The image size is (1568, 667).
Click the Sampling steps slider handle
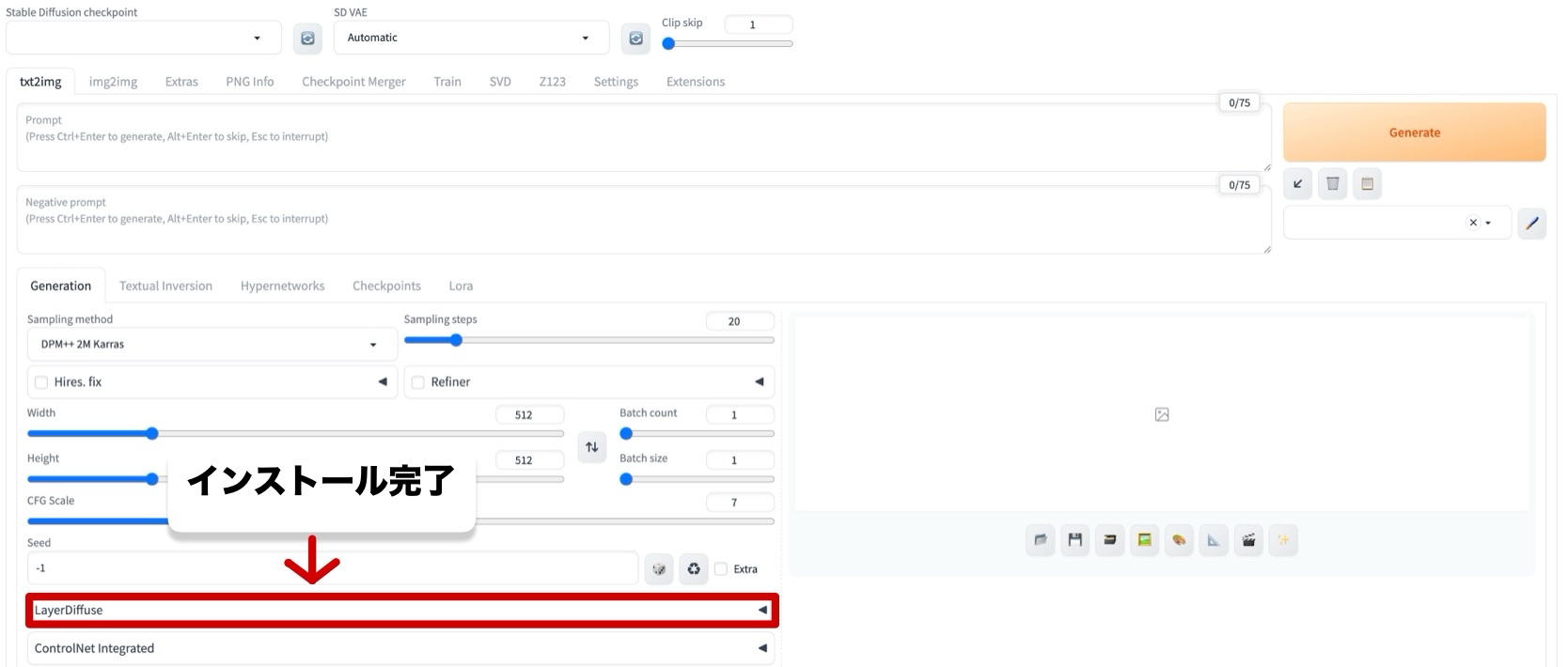pyautogui.click(x=456, y=340)
